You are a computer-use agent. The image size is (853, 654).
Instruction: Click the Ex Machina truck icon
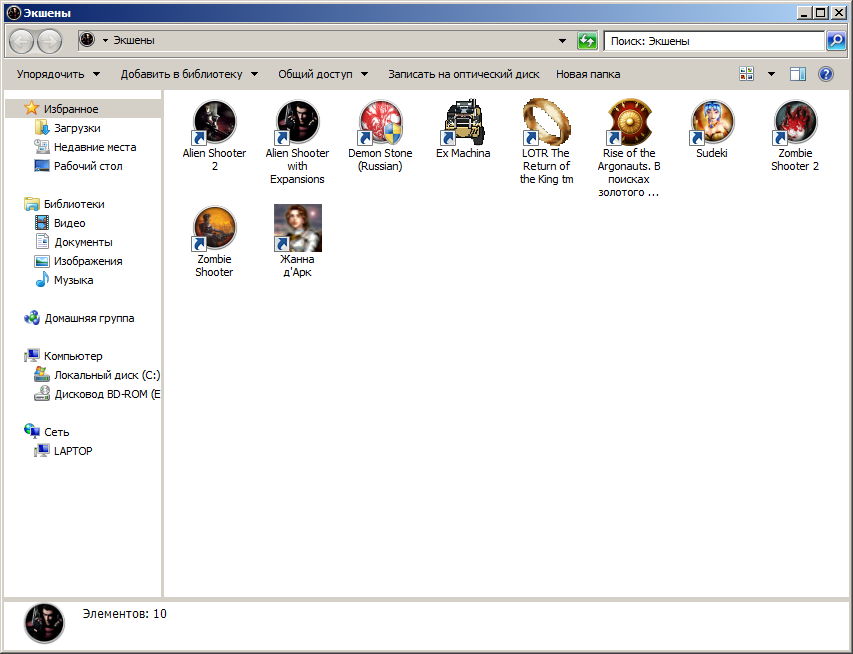[x=463, y=122]
